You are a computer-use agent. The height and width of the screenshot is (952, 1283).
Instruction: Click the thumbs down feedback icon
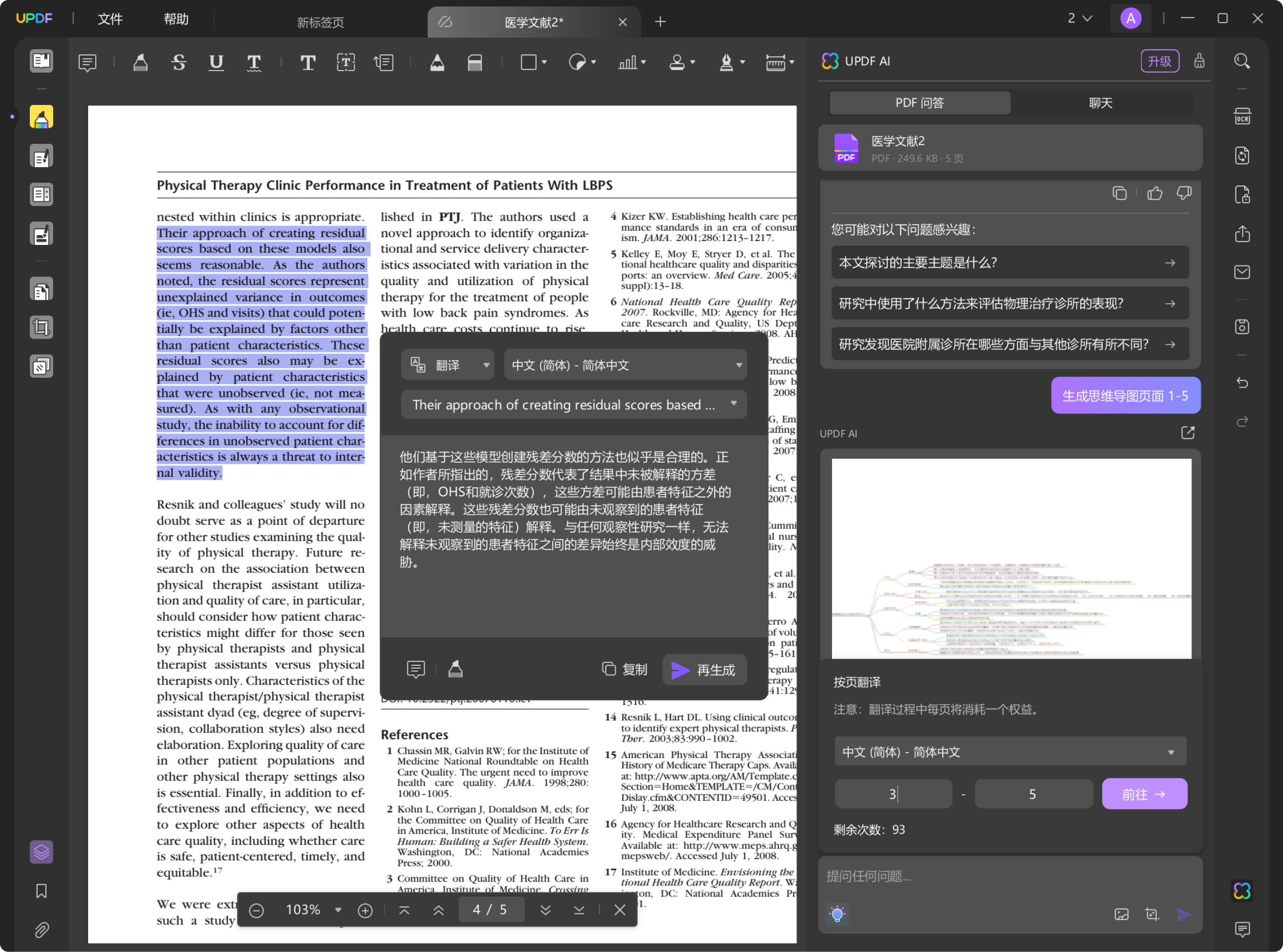pos(1184,193)
